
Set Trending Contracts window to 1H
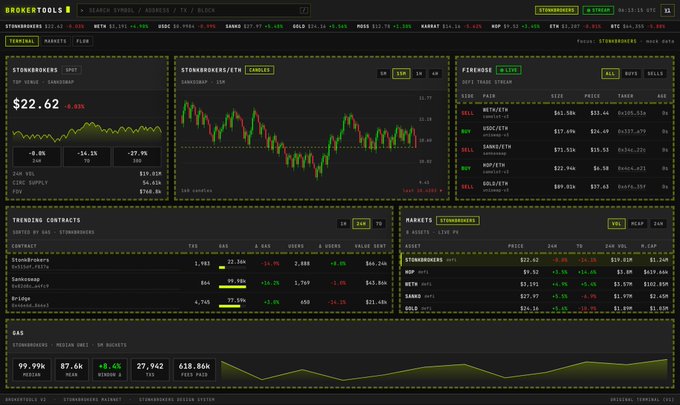tap(343, 224)
